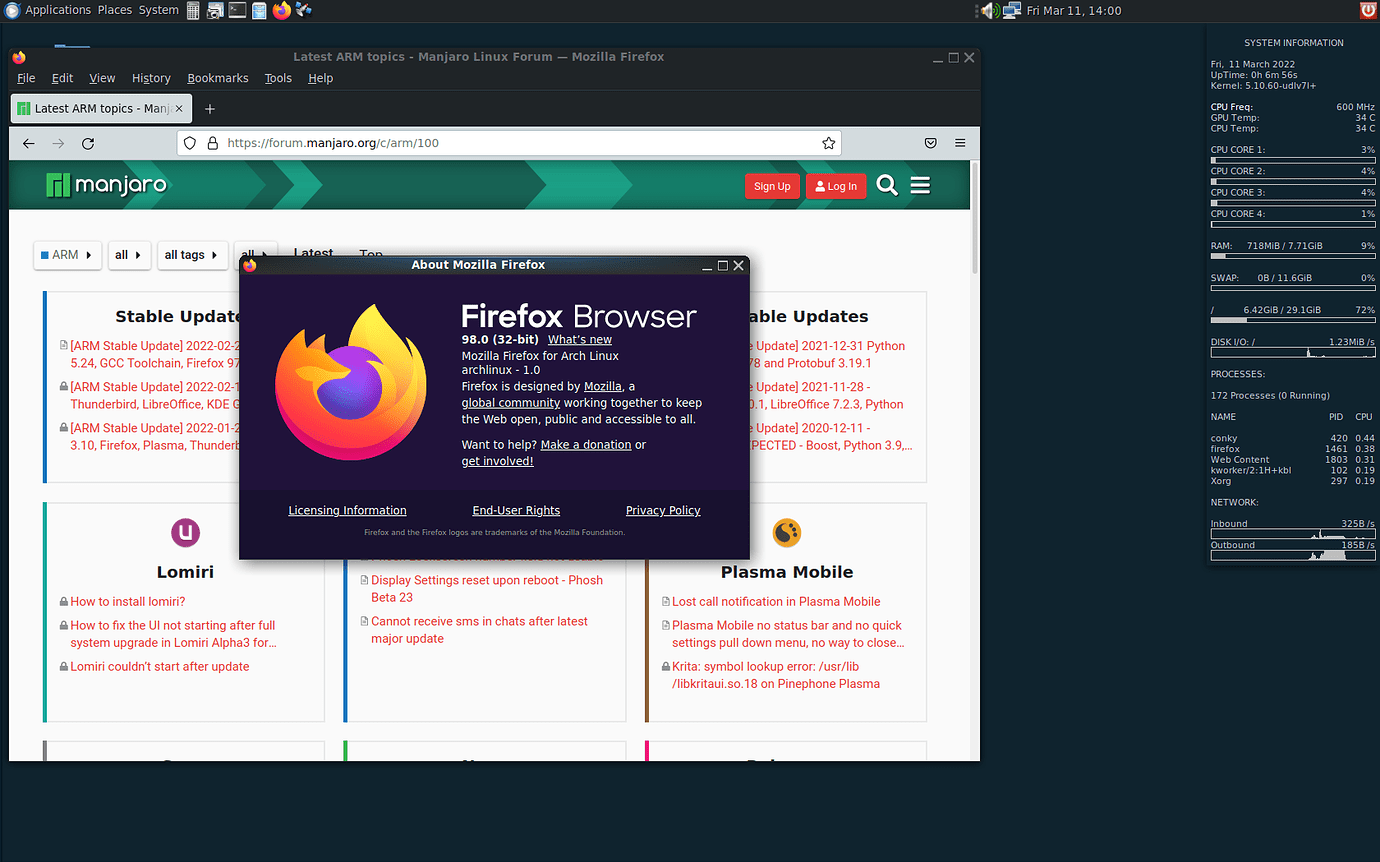Click Firefox's forward arrow button
1380x862 pixels.
pos(58,143)
